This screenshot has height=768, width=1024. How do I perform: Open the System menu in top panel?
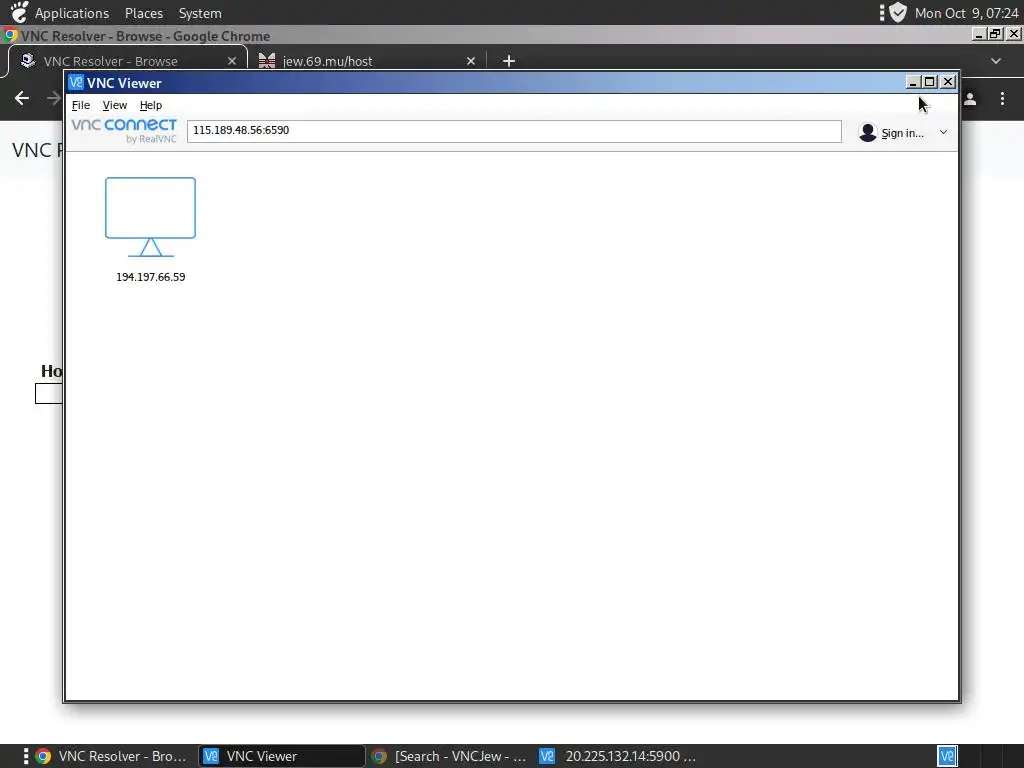(x=200, y=13)
